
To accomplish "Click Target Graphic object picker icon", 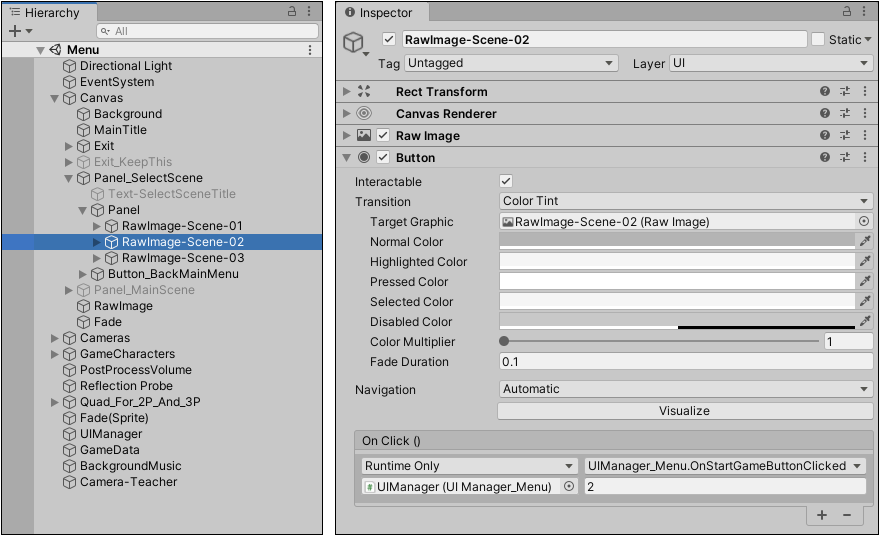I will (864, 221).
